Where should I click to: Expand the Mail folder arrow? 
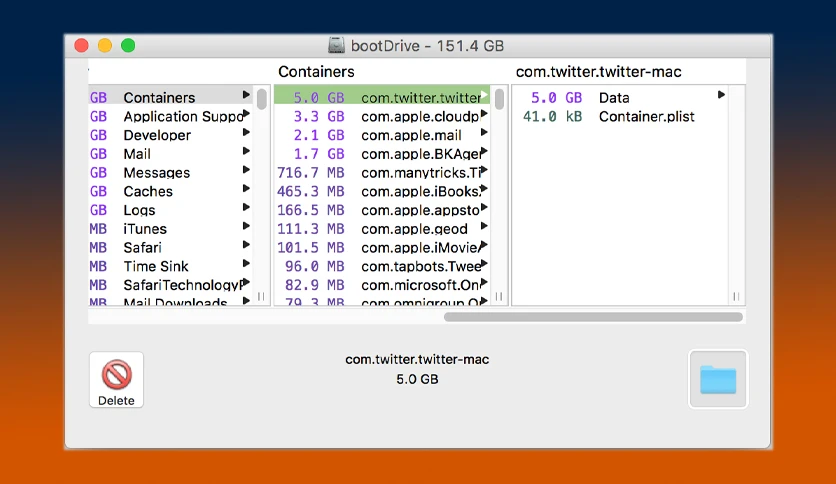tap(246, 151)
